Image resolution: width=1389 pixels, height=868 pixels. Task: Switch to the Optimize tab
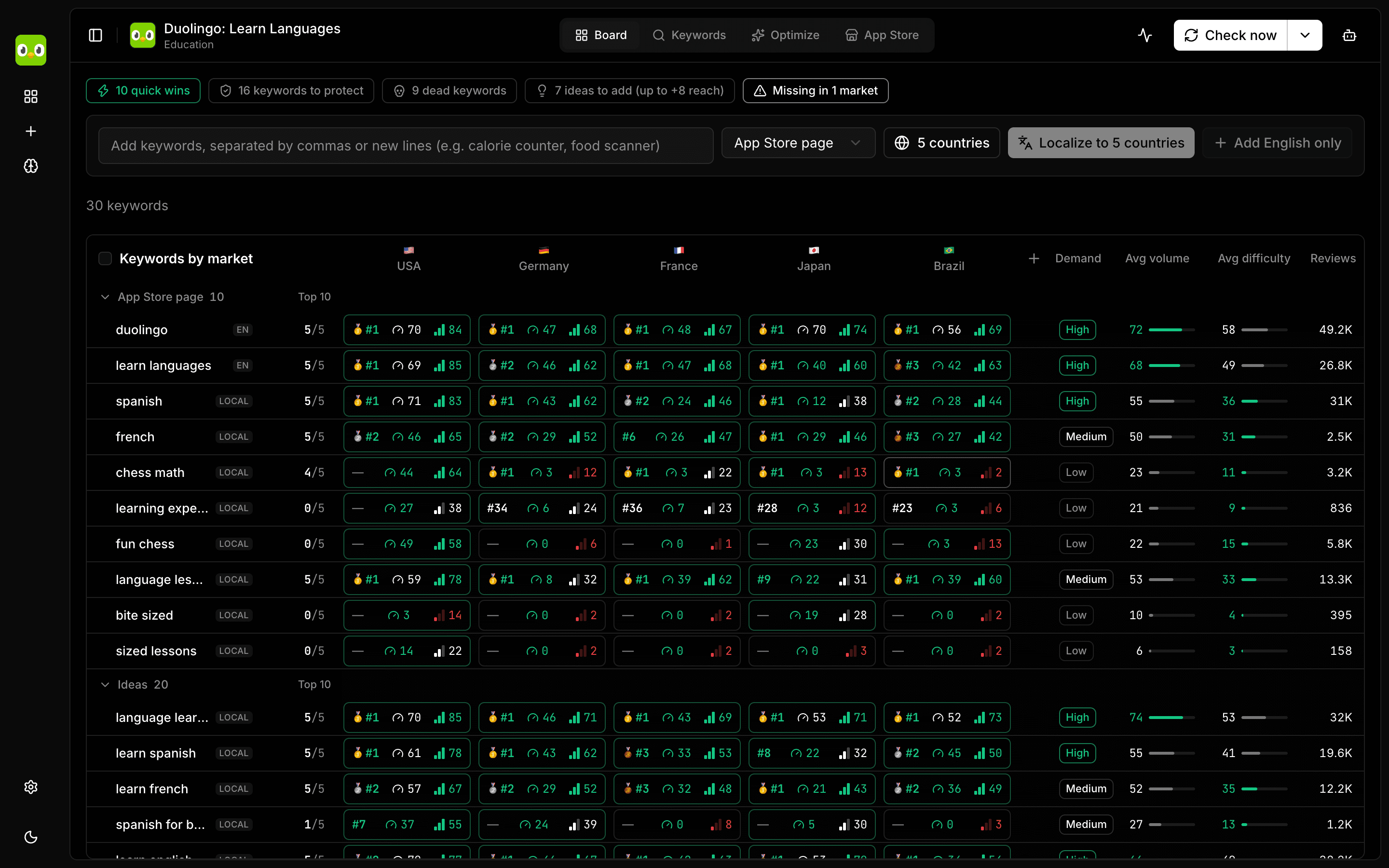click(x=785, y=35)
